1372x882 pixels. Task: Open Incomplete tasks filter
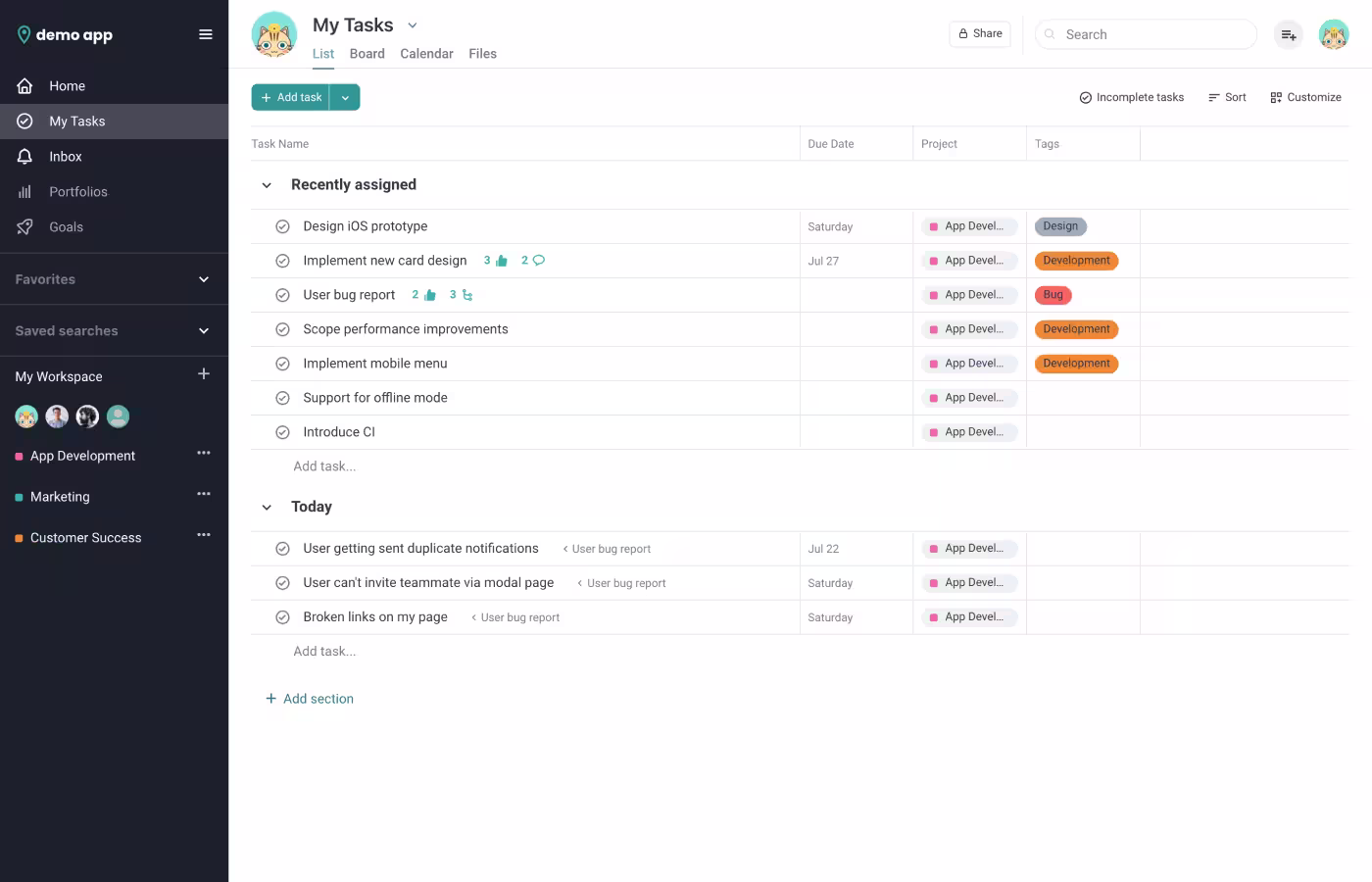(1131, 97)
